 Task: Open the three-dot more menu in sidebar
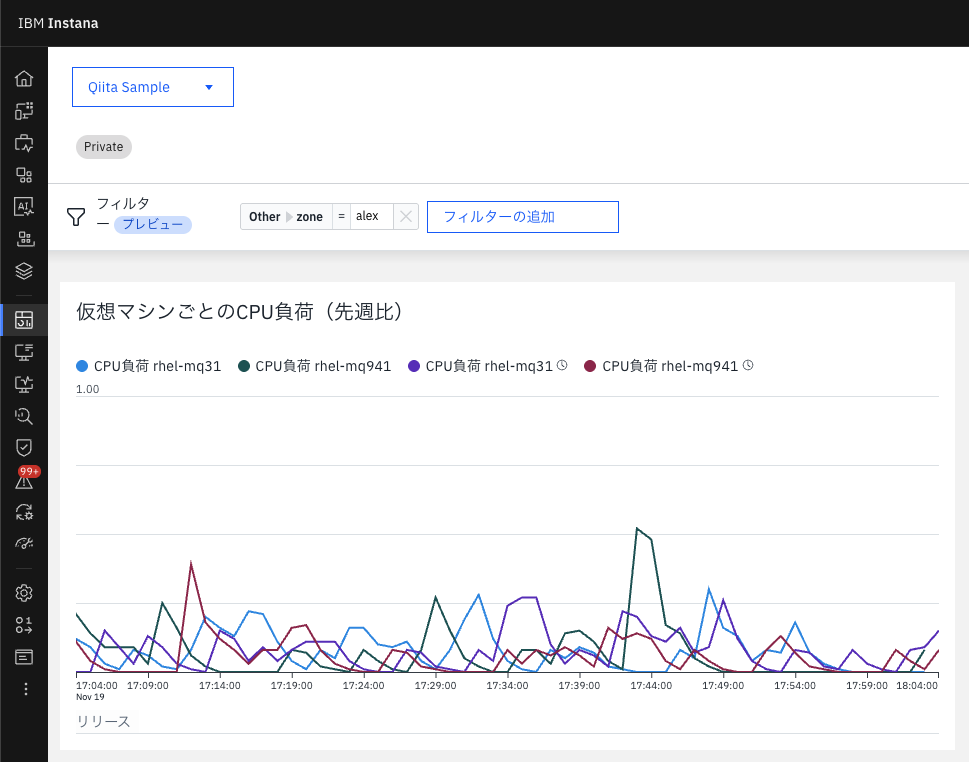click(x=25, y=689)
